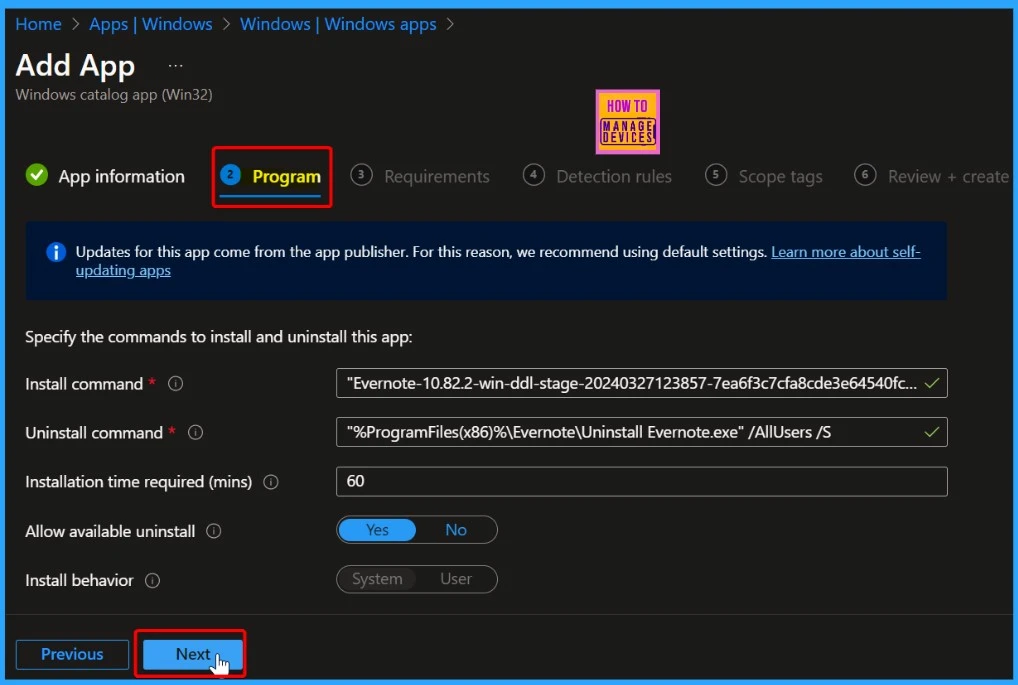Click step 6 circle icon for Review + create
Viewport: 1018px width, 685px height.
point(865,175)
